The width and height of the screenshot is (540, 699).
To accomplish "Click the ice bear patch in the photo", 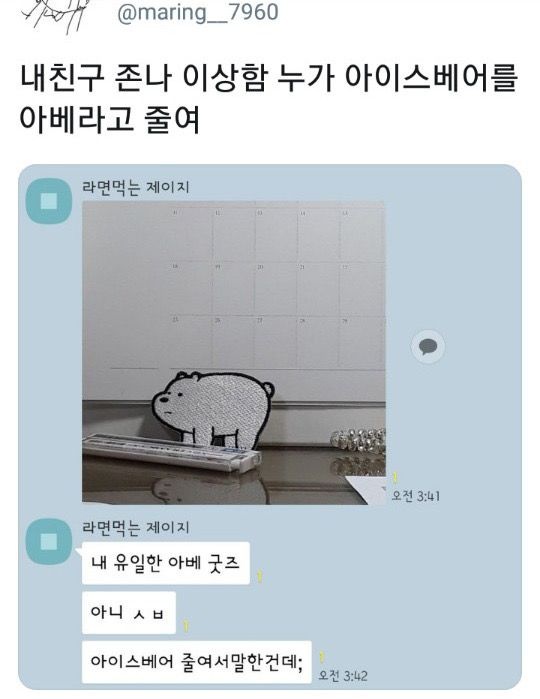I will click(x=213, y=409).
